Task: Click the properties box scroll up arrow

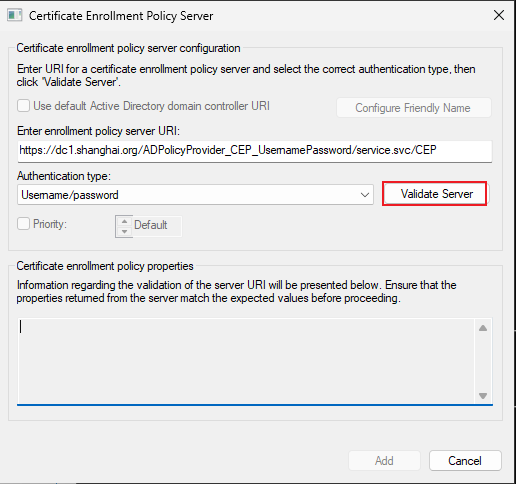Action: pos(483,328)
